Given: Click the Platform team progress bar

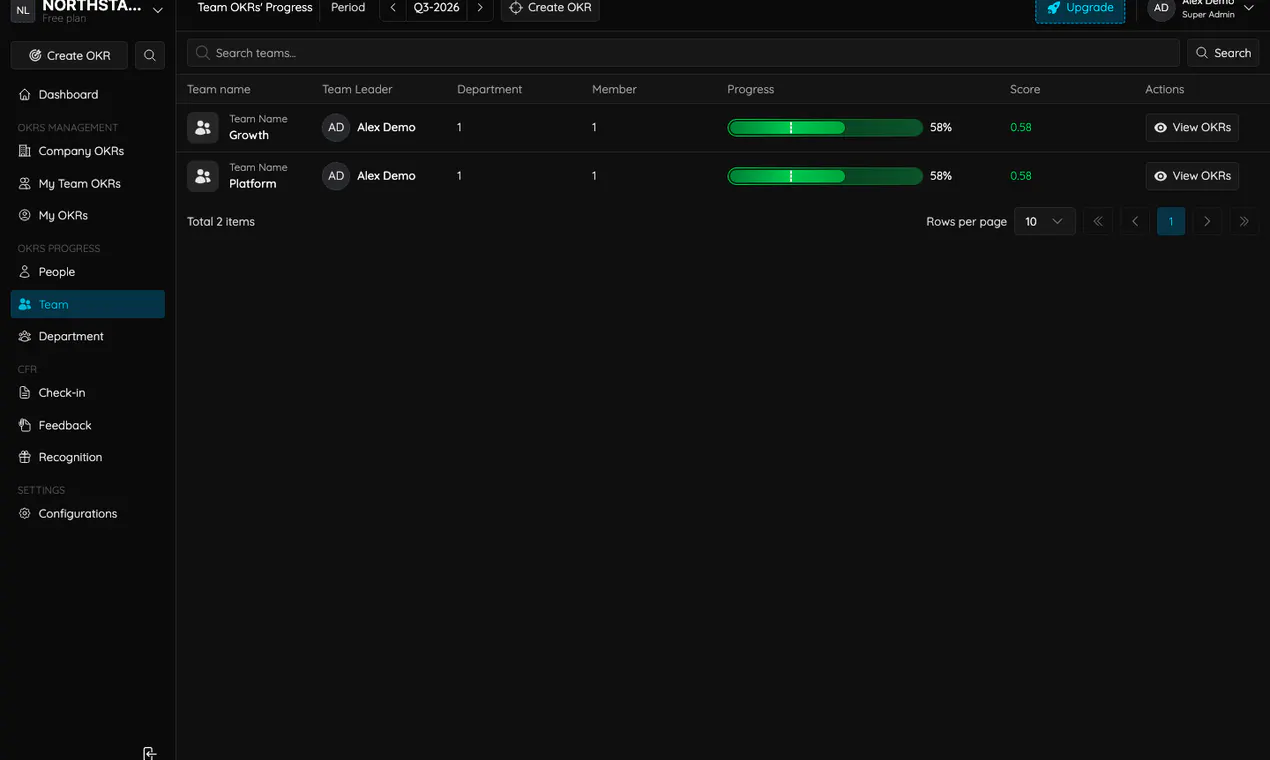Looking at the screenshot, I should [x=825, y=176].
